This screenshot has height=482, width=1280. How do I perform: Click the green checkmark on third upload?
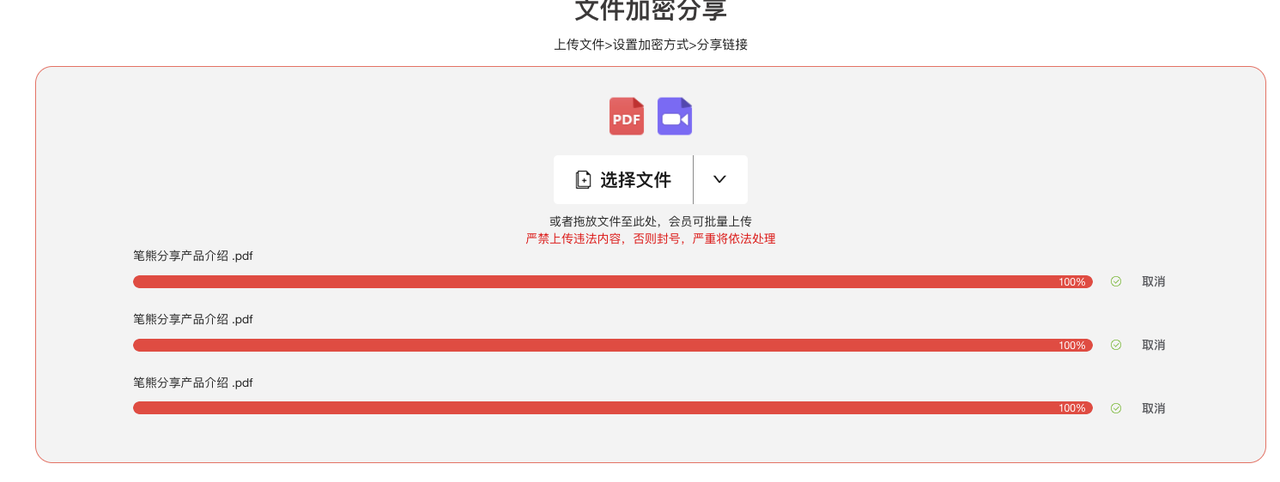point(1116,408)
